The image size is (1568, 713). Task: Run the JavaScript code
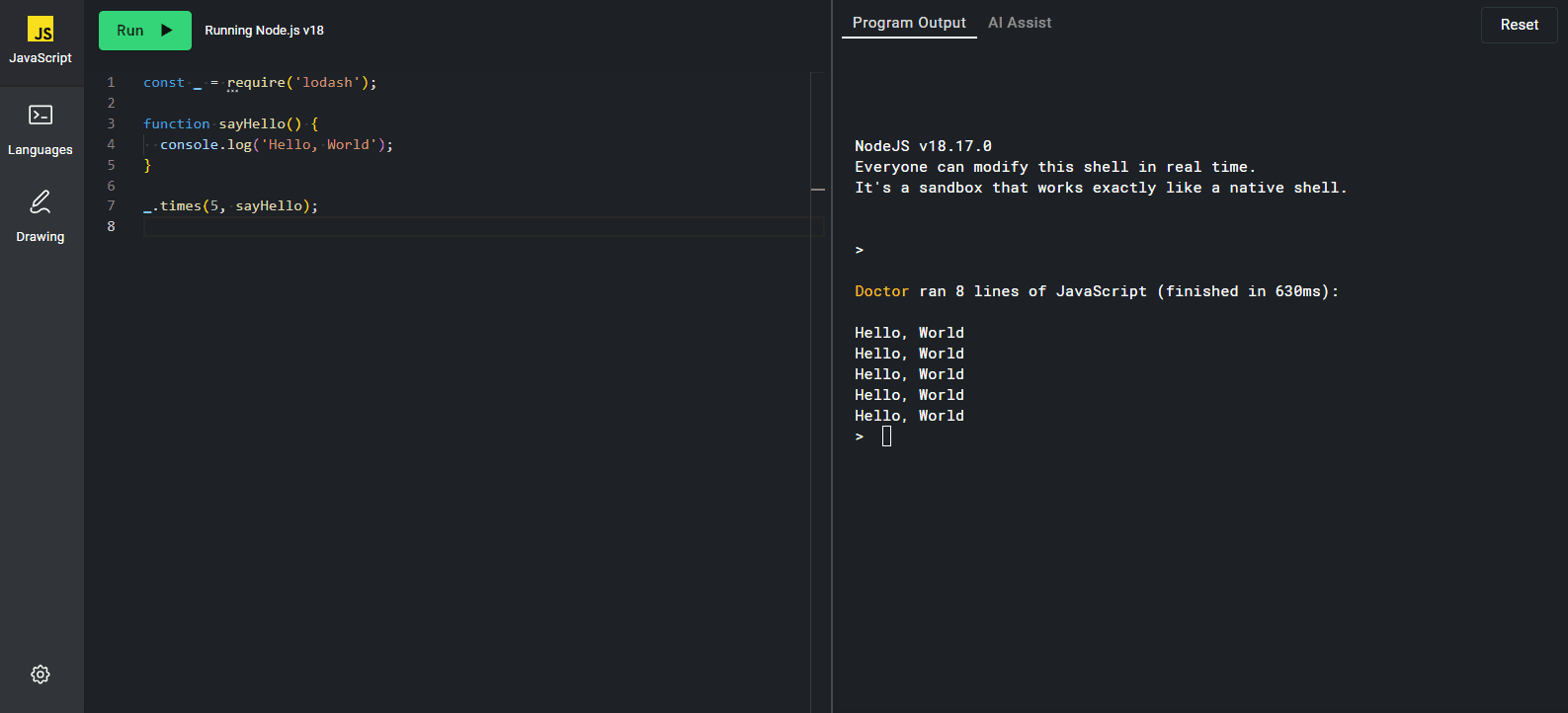(x=144, y=31)
